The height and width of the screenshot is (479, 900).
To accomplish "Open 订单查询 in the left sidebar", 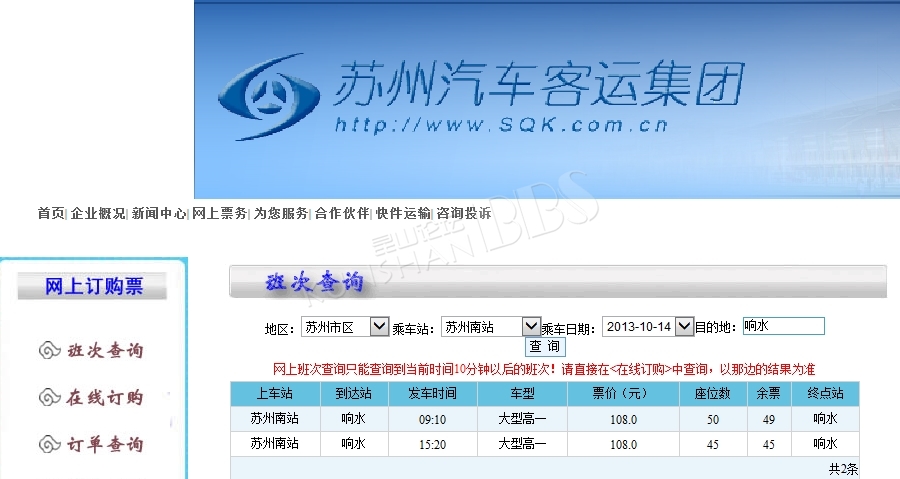I will (105, 444).
